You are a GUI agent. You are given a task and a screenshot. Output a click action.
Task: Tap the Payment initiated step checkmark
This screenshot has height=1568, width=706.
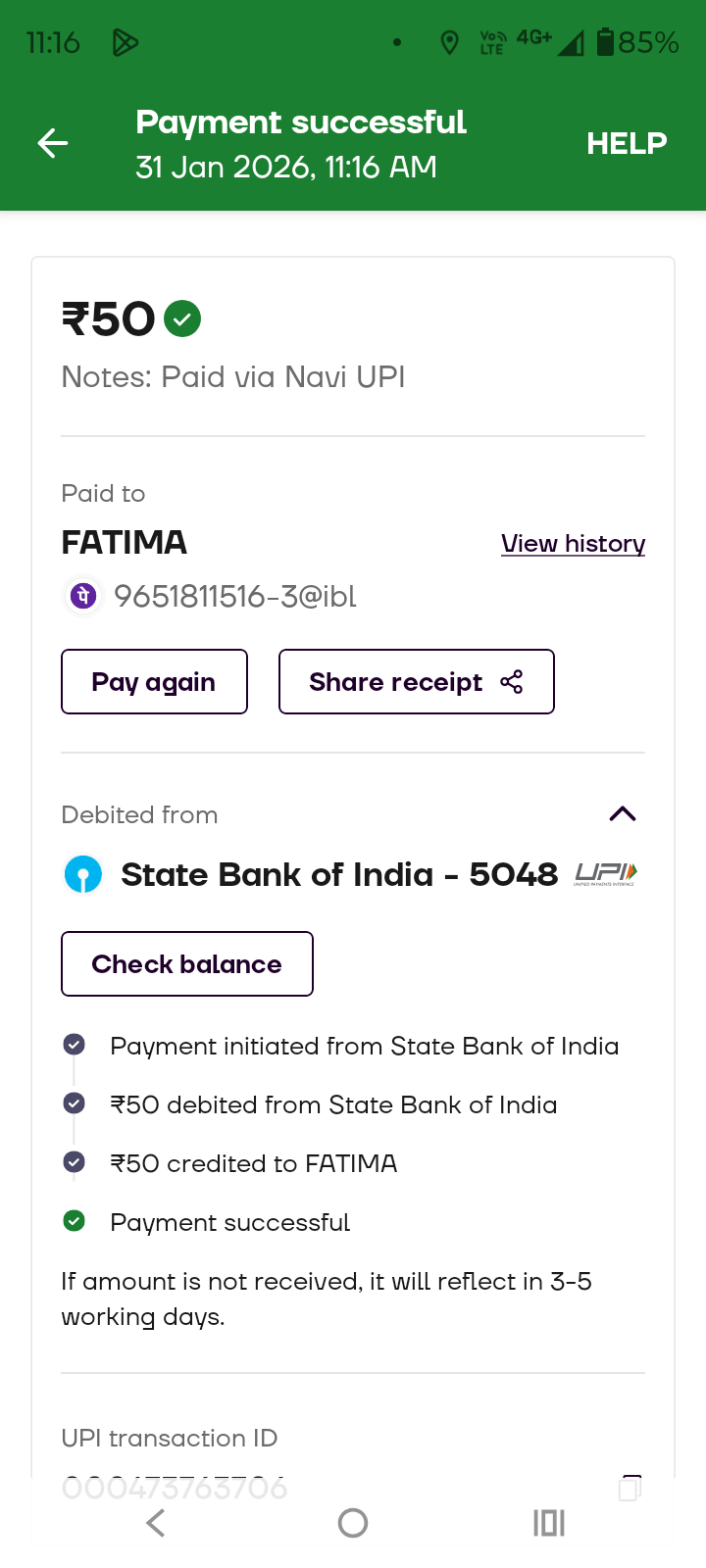74,1045
